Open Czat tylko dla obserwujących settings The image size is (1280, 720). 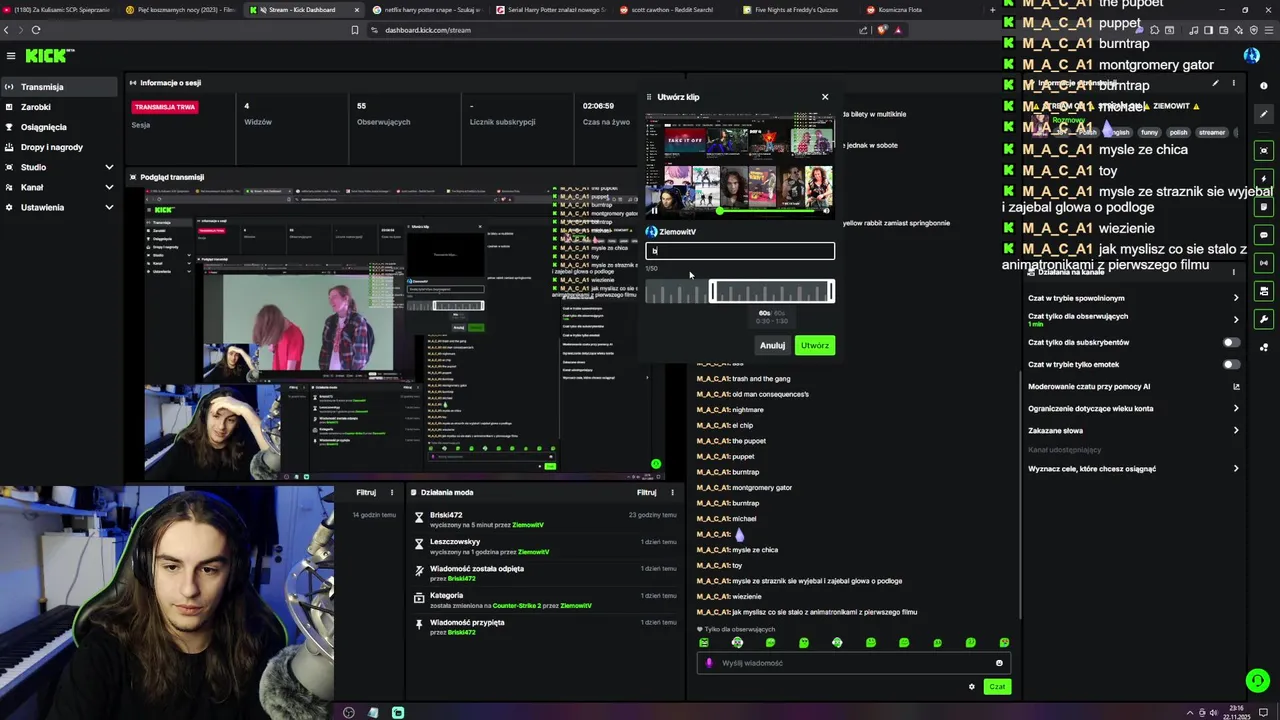pyautogui.click(x=1134, y=320)
